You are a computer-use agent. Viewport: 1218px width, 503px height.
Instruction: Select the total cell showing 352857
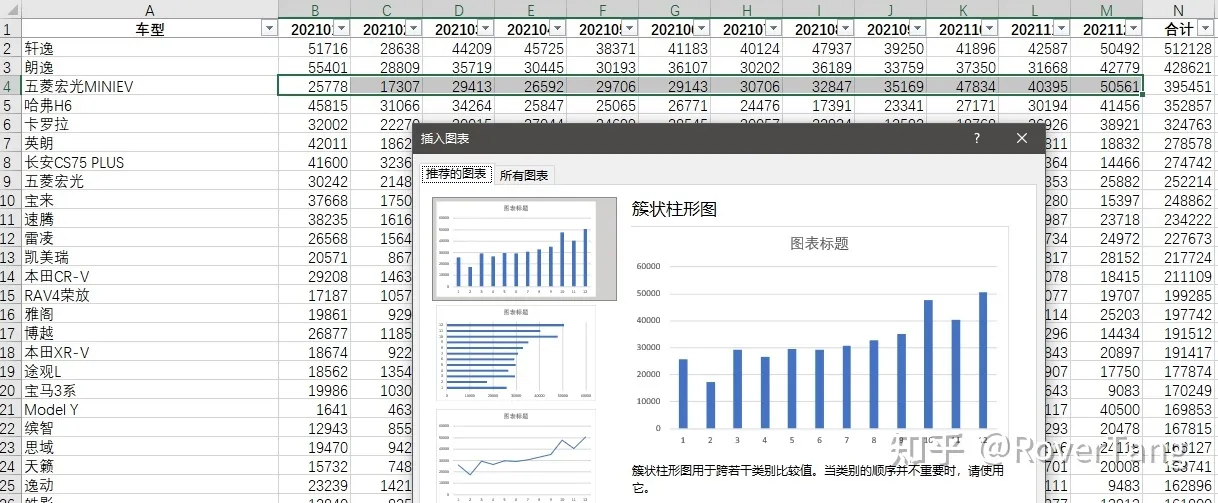(x=1179, y=105)
